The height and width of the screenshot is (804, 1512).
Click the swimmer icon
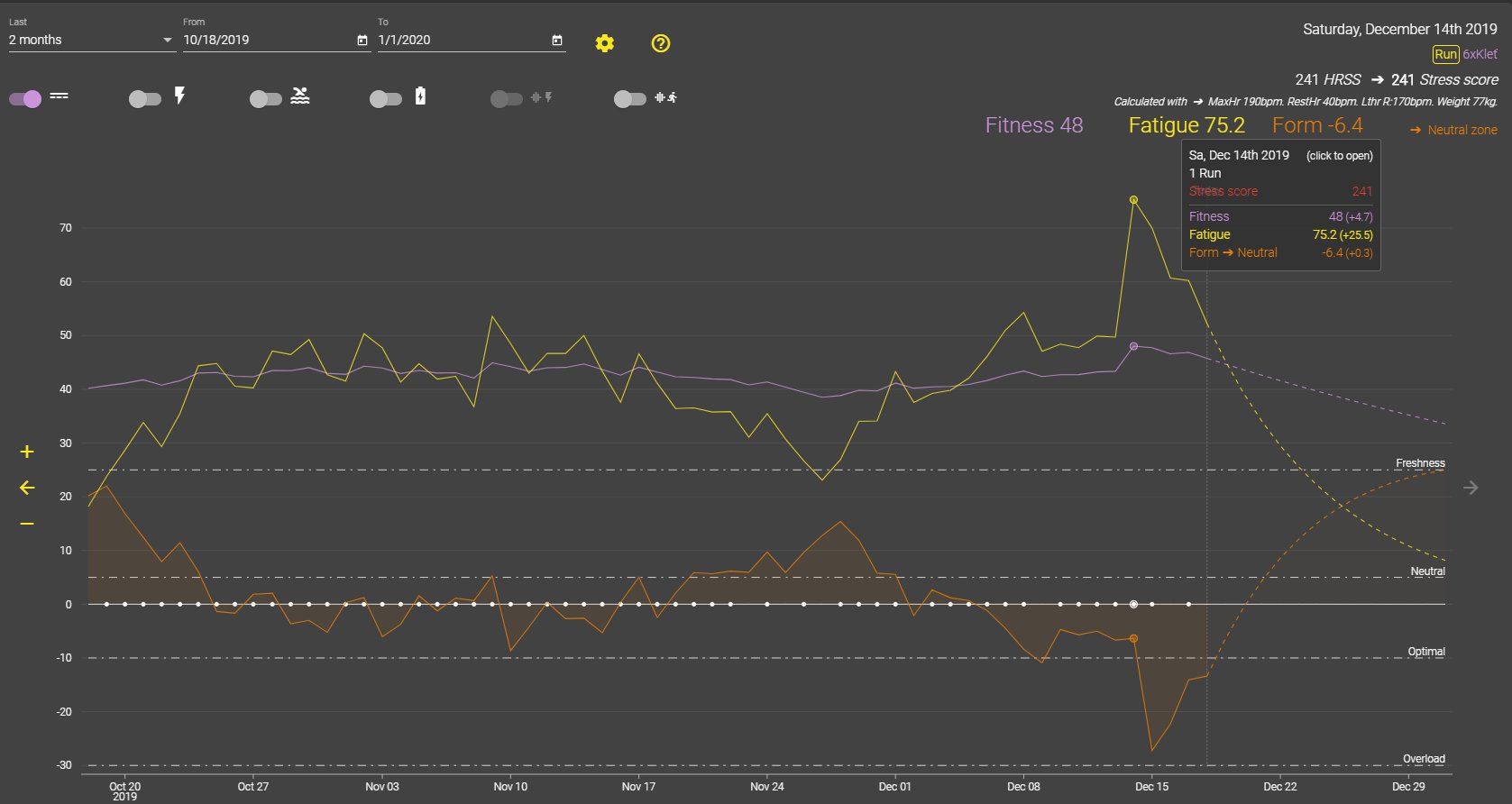point(300,96)
